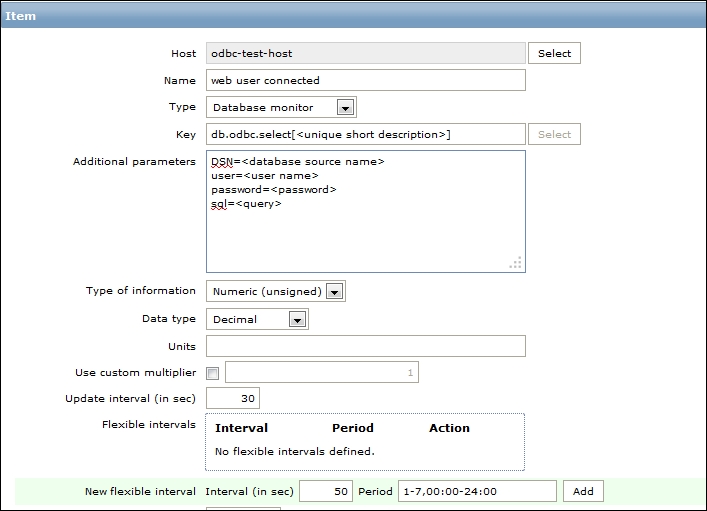This screenshot has height=511, width=707.
Task: Click the sql=<query> line in parameters
Action: click(246, 204)
